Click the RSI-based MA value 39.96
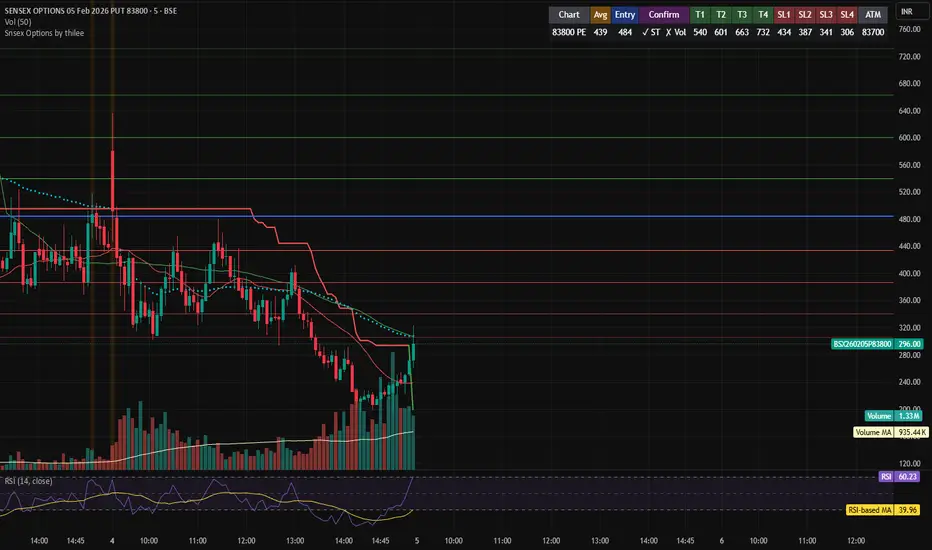This screenshot has width=932, height=550. [x=907, y=510]
